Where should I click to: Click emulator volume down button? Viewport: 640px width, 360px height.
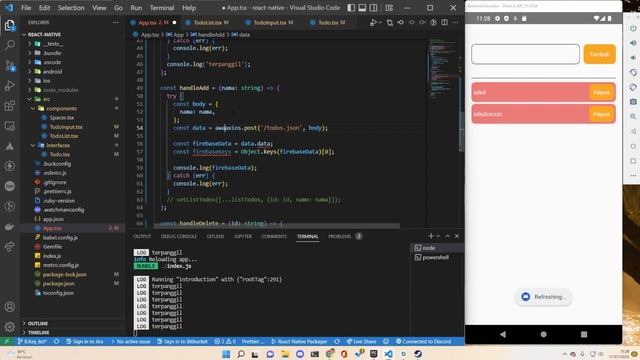pyautogui.click(x=633, y=58)
